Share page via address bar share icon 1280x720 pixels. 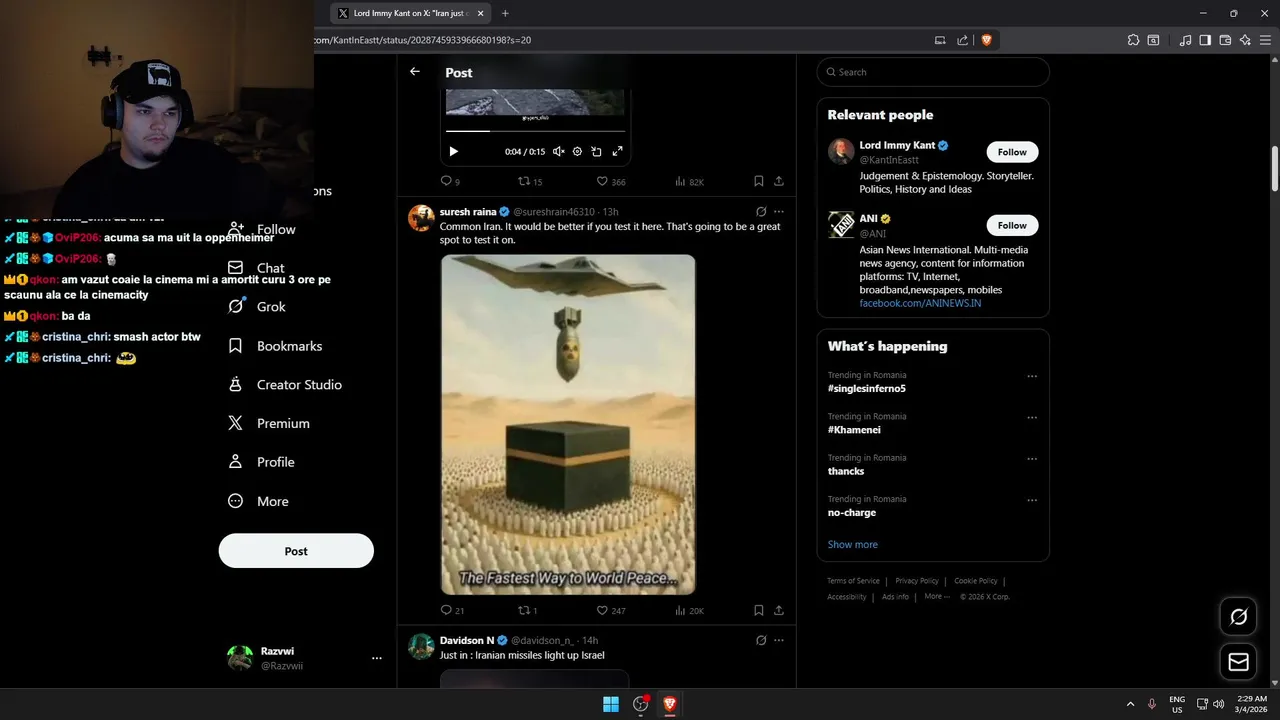[x=962, y=40]
